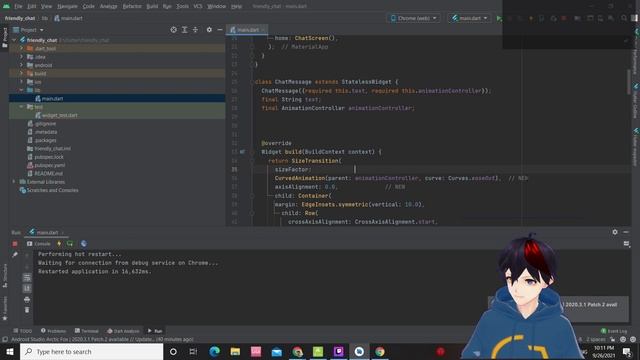Click the print icon in console sidebar
640x360 pixels.
27,299
